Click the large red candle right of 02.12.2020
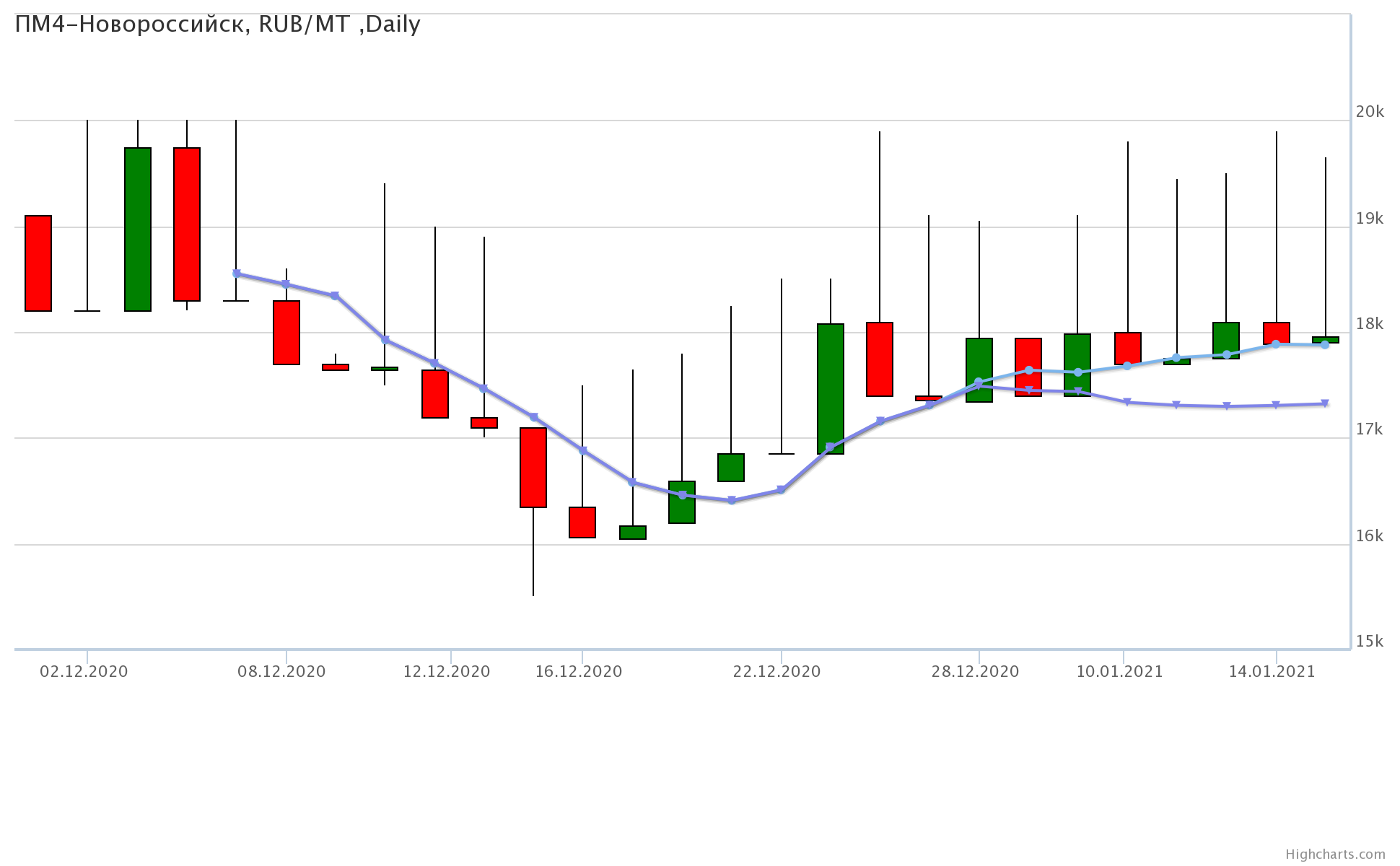Image resolution: width=1400 pixels, height=866 pixels. [187, 224]
